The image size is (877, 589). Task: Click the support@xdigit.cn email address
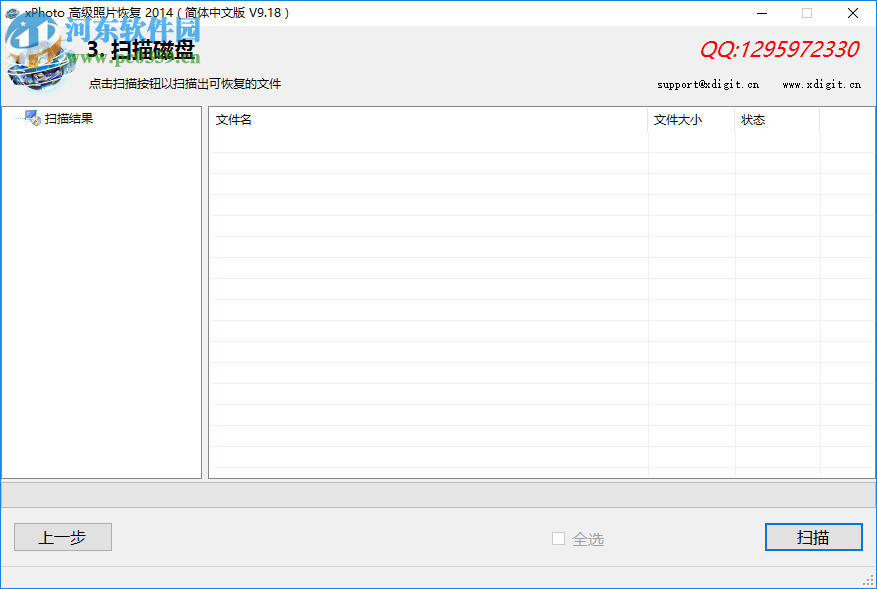(708, 84)
